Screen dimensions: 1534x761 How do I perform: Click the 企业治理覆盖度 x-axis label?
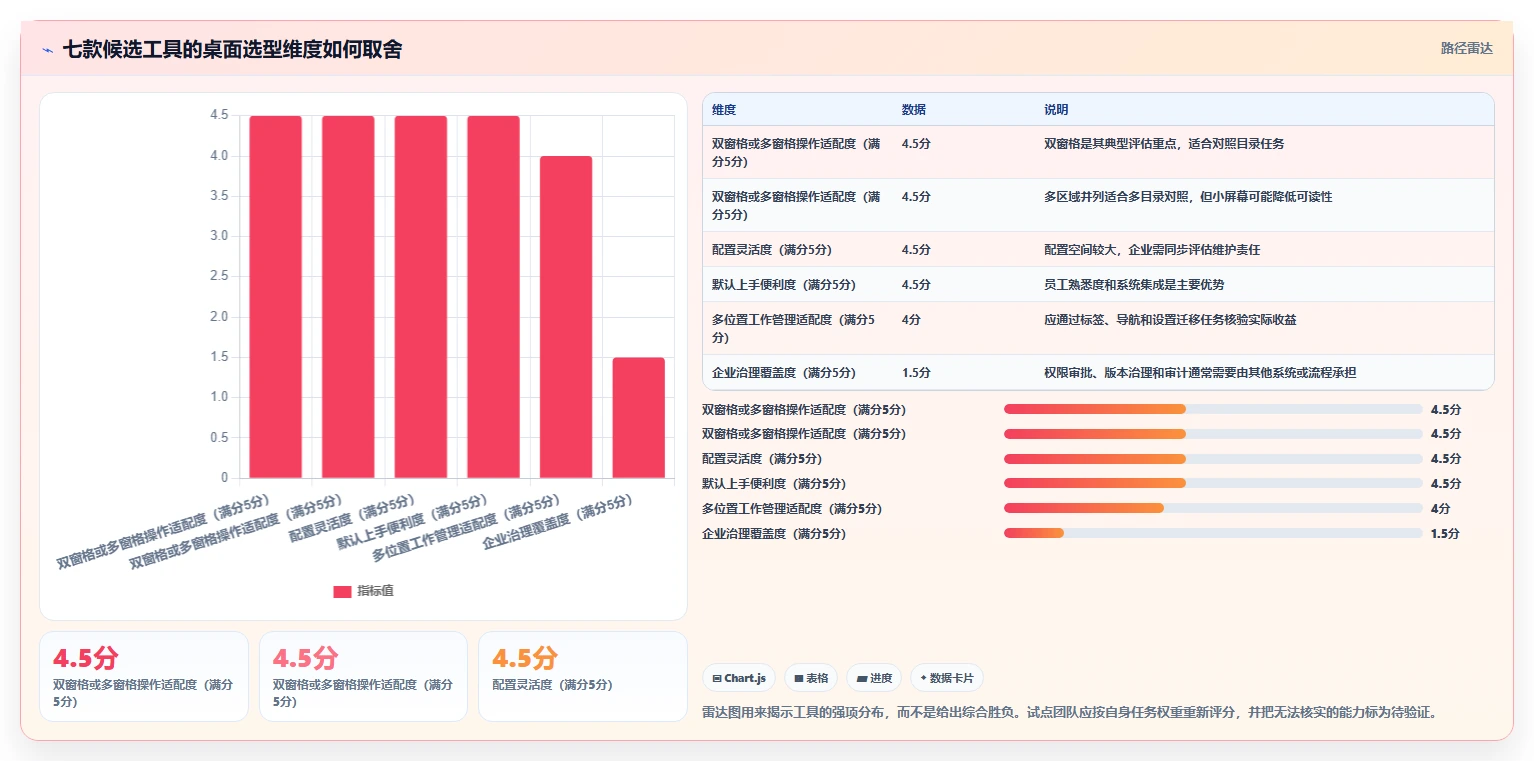560,523
